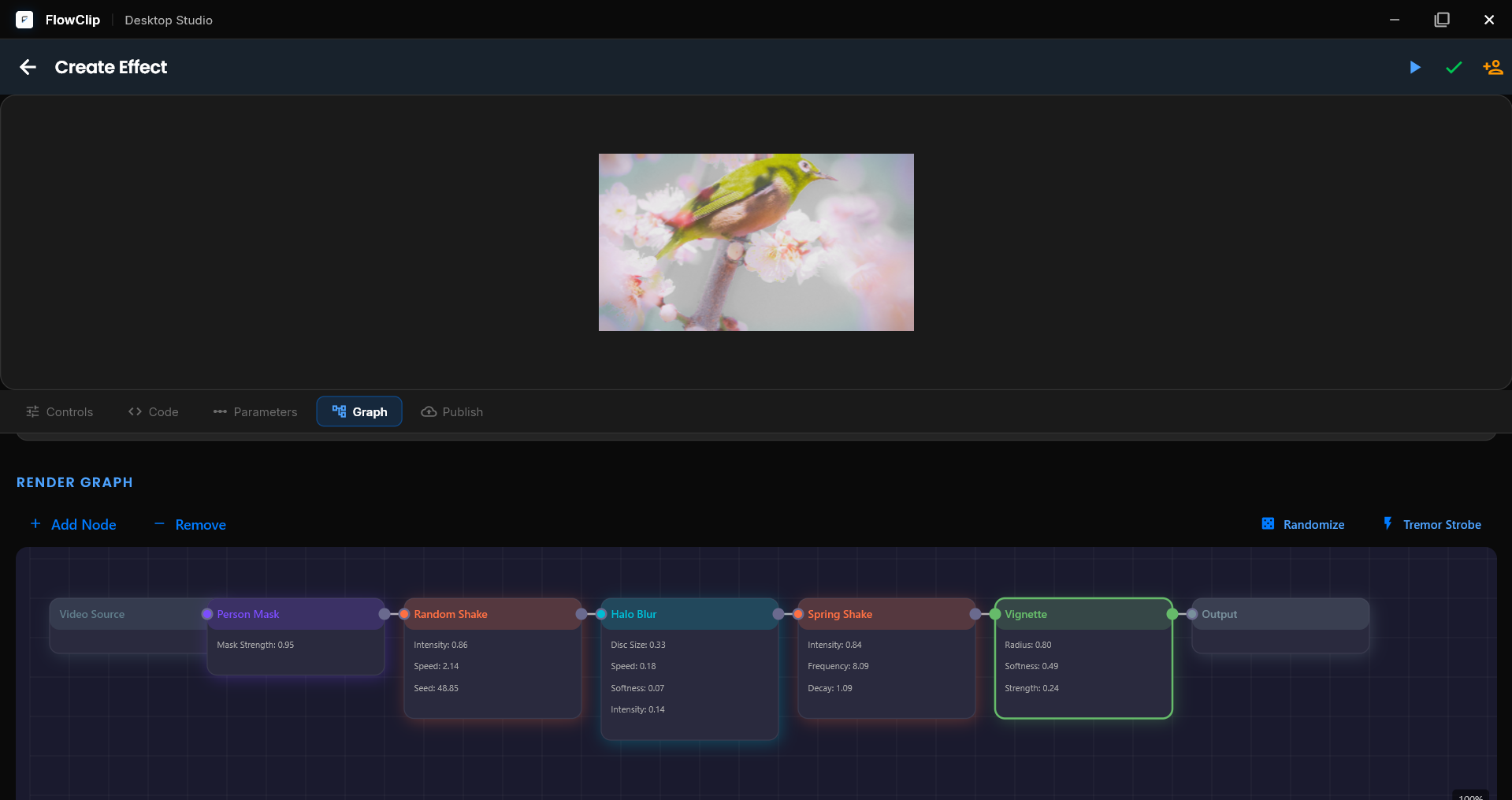Click the Random Shake output port

(581, 614)
